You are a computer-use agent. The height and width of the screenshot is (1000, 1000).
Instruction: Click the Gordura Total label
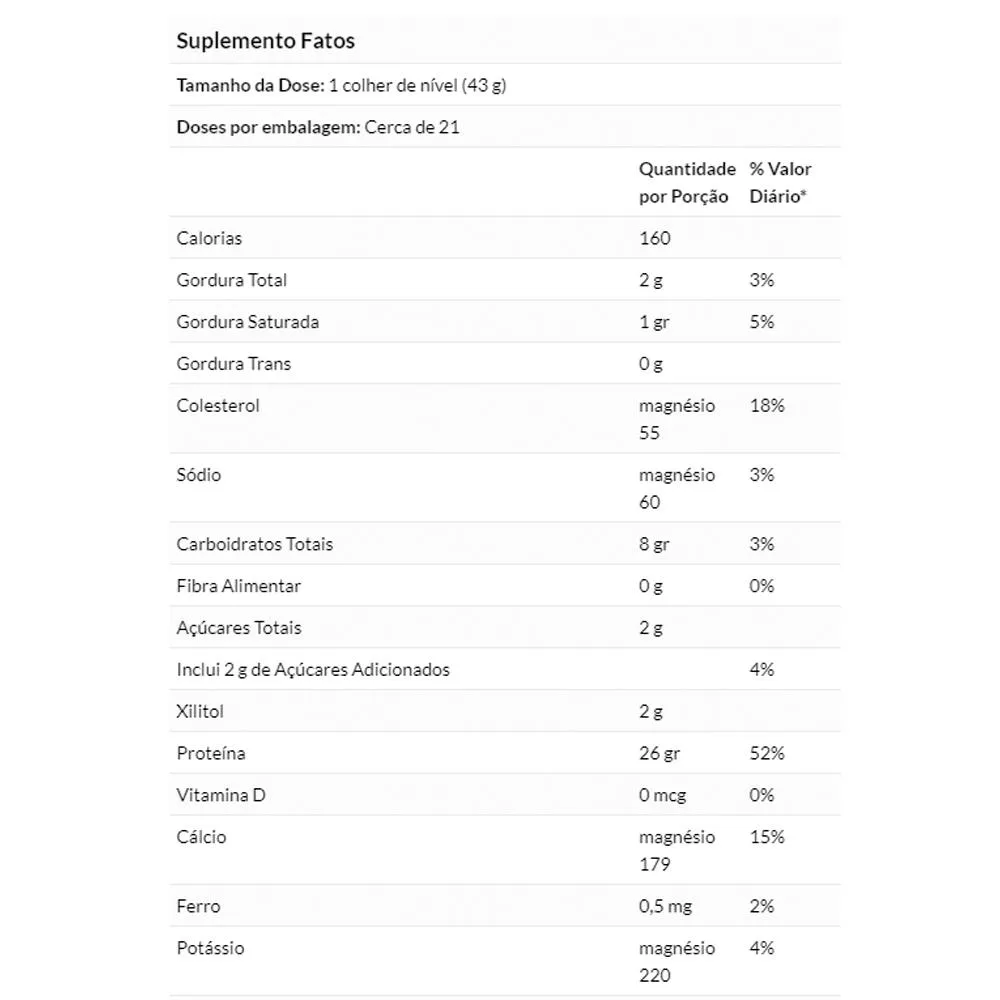point(232,280)
